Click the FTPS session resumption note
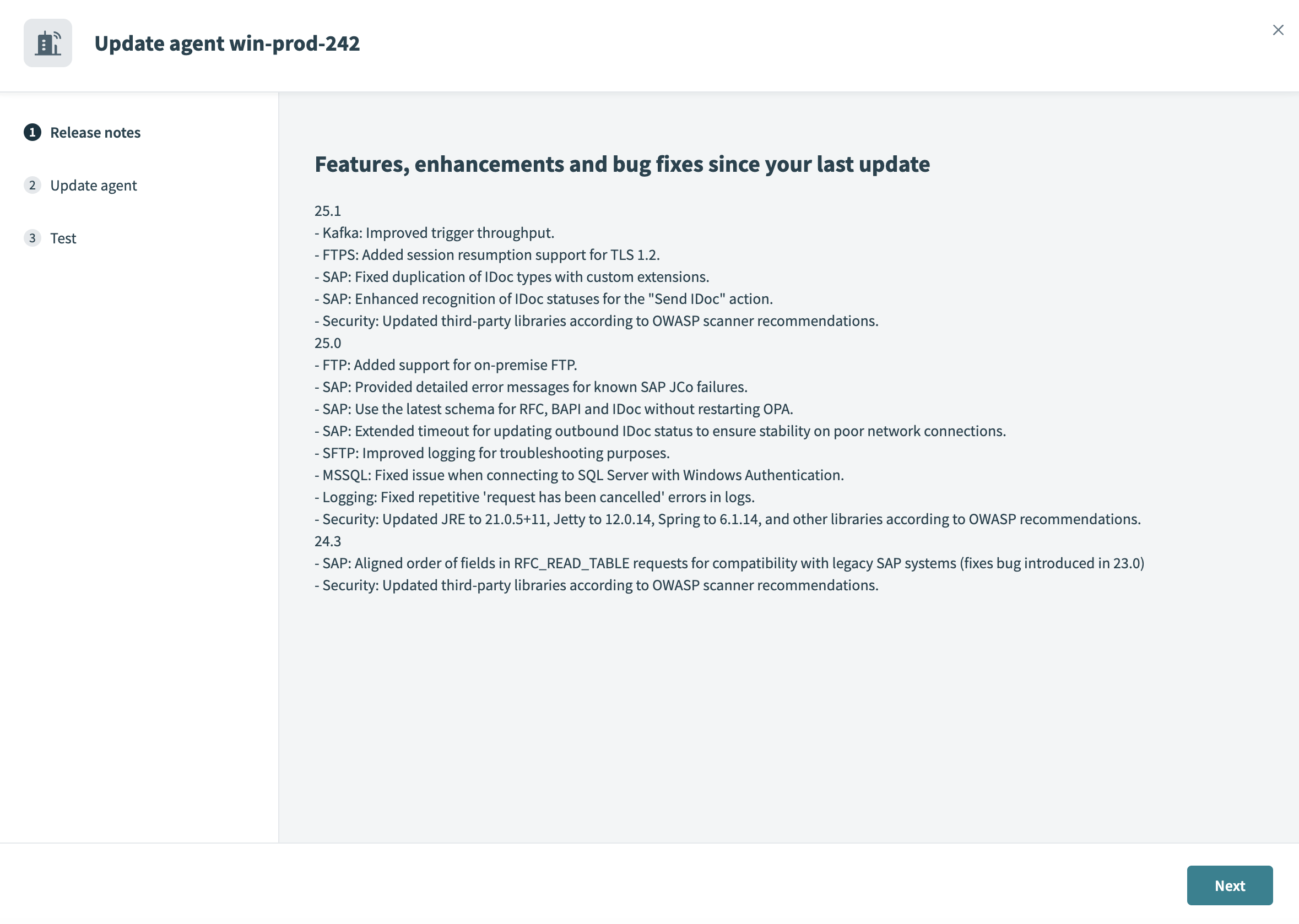The width and height of the screenshot is (1299, 924). coord(488,255)
